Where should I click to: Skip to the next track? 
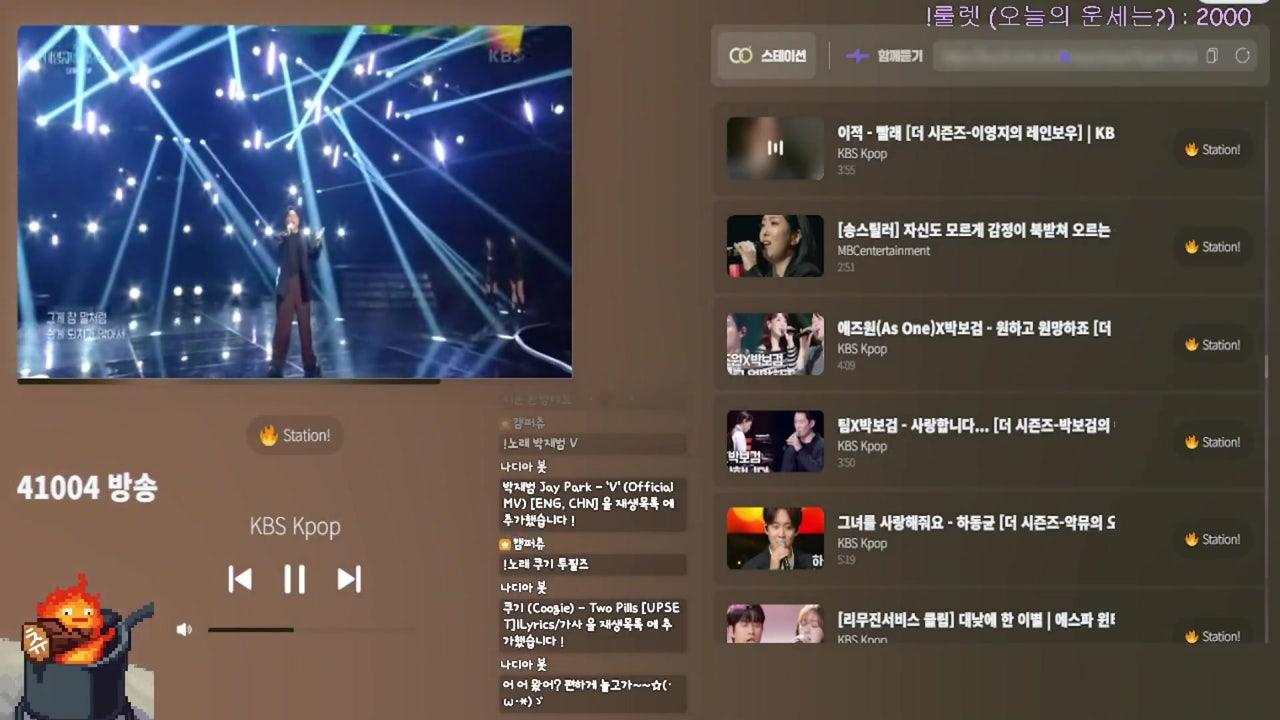tap(348, 579)
